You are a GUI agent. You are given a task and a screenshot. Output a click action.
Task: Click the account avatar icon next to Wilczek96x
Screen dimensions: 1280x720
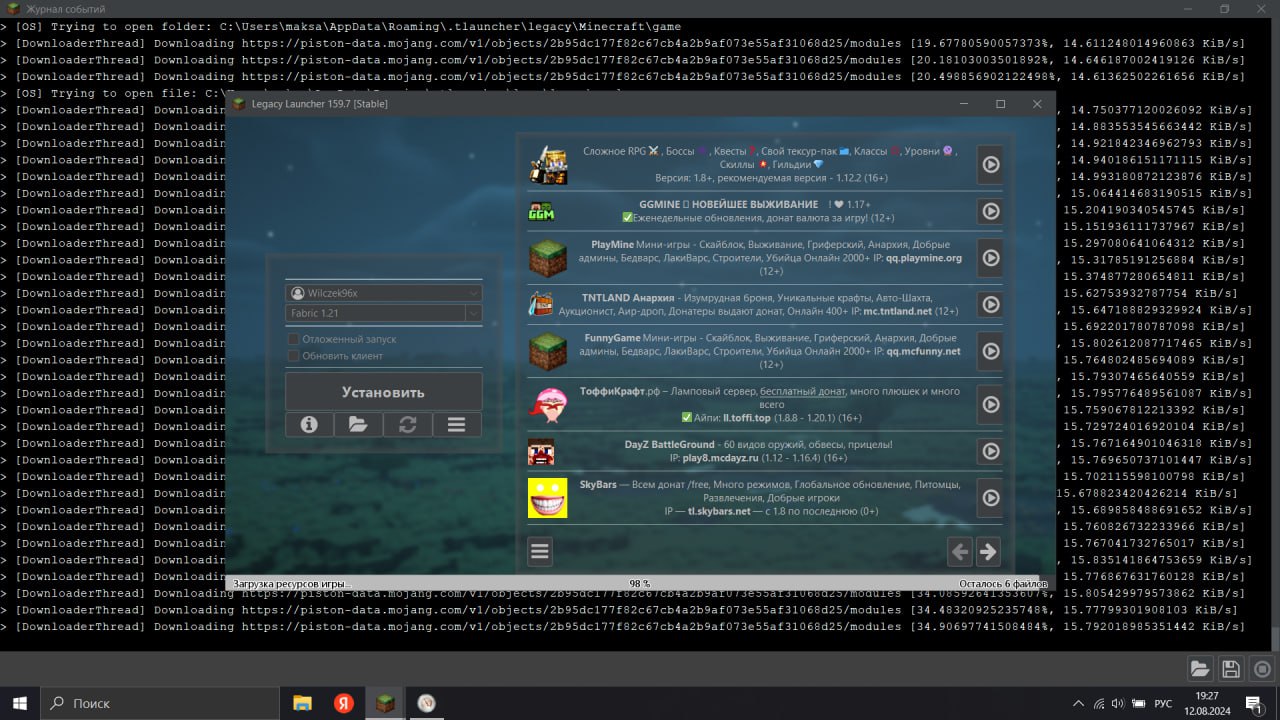coord(299,292)
